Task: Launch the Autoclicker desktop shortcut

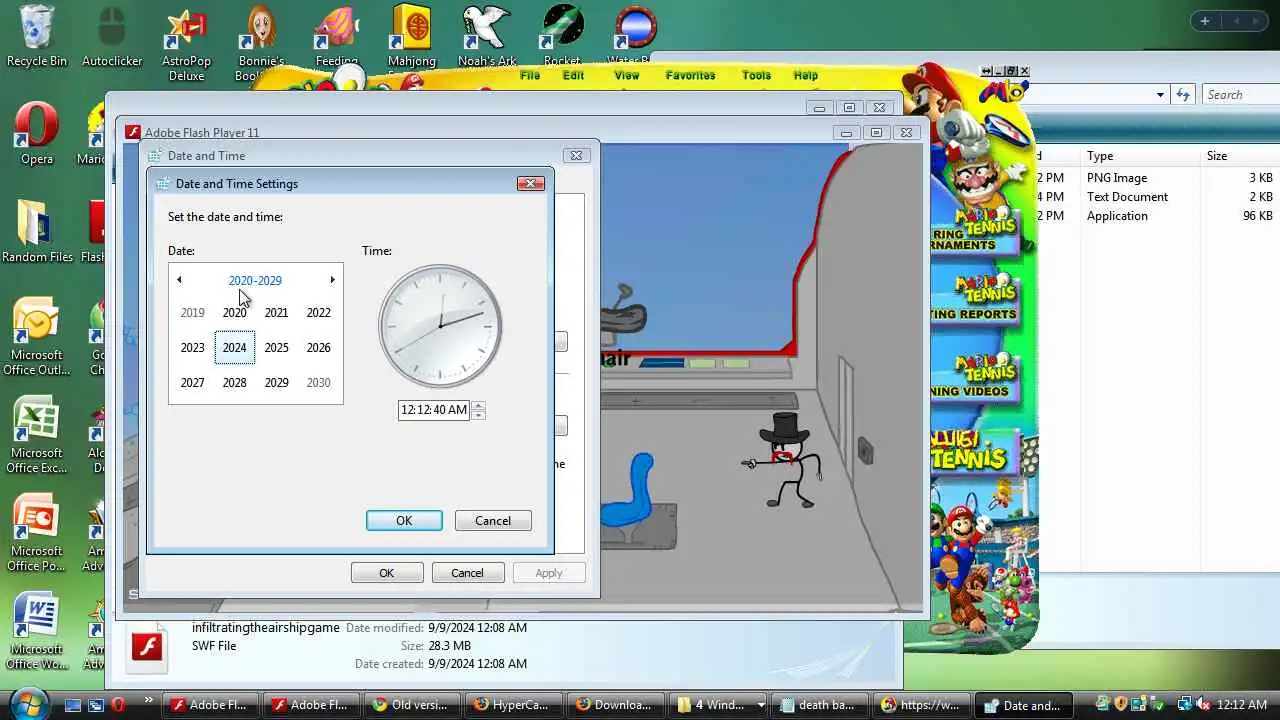Action: 112,36
